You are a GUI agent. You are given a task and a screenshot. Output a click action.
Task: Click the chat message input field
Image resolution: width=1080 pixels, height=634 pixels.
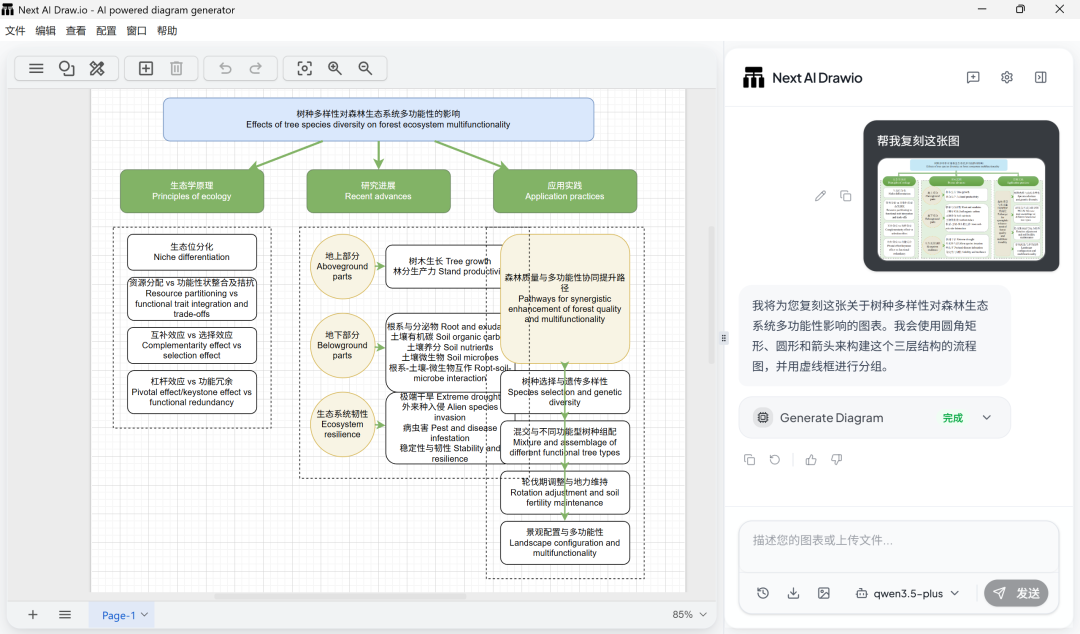898,541
